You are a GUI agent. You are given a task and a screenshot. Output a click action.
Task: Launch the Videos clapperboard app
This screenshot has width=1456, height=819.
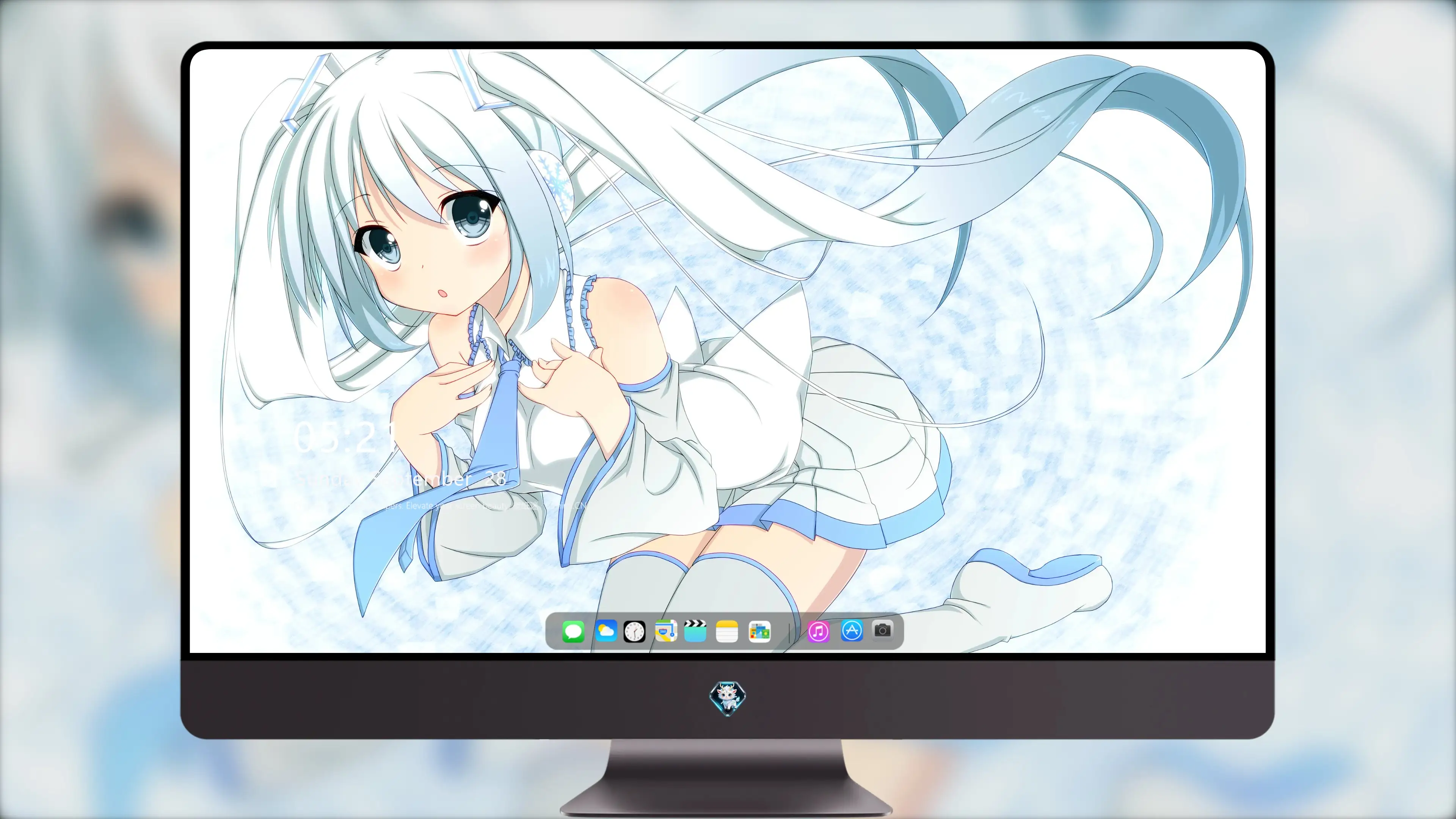pos(695,631)
